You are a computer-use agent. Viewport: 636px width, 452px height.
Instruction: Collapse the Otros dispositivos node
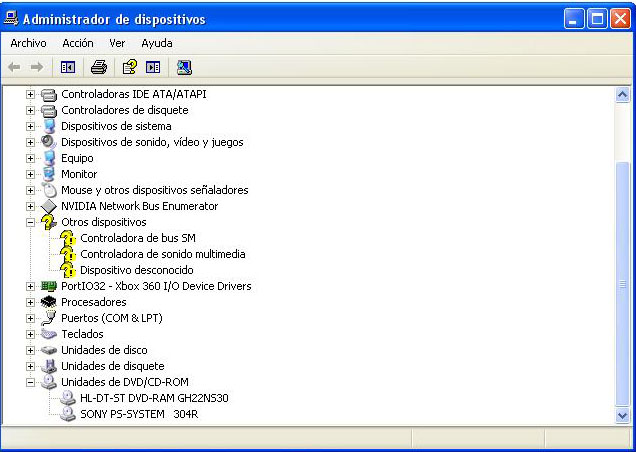[30, 222]
